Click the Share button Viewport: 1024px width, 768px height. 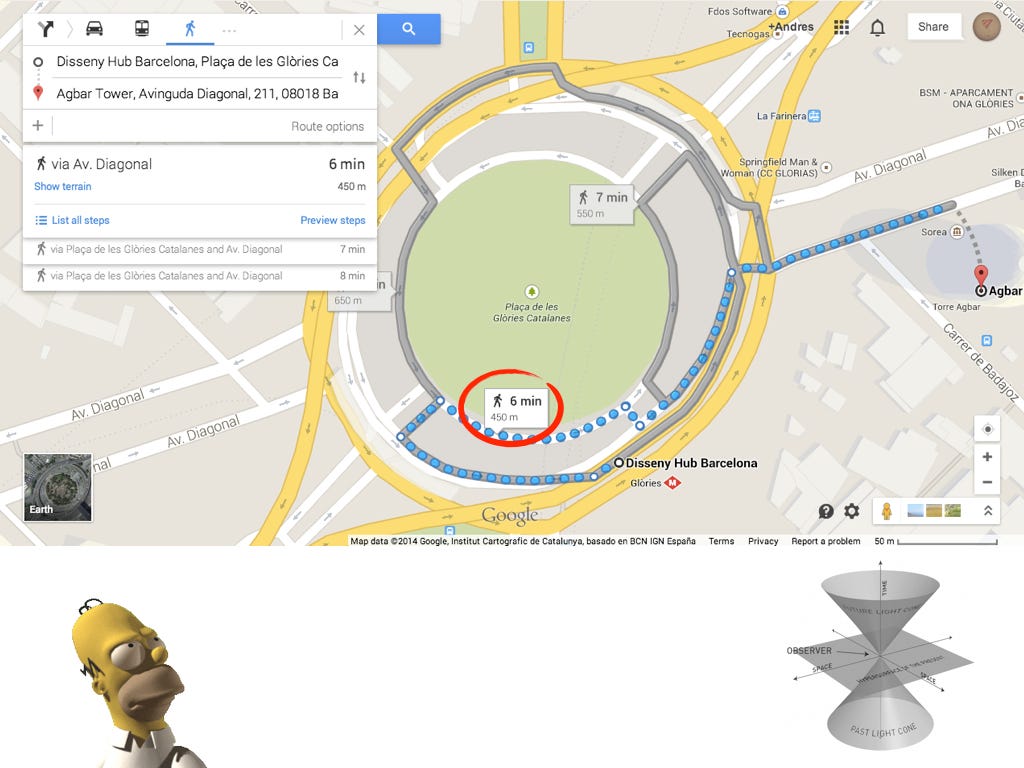click(x=933, y=27)
